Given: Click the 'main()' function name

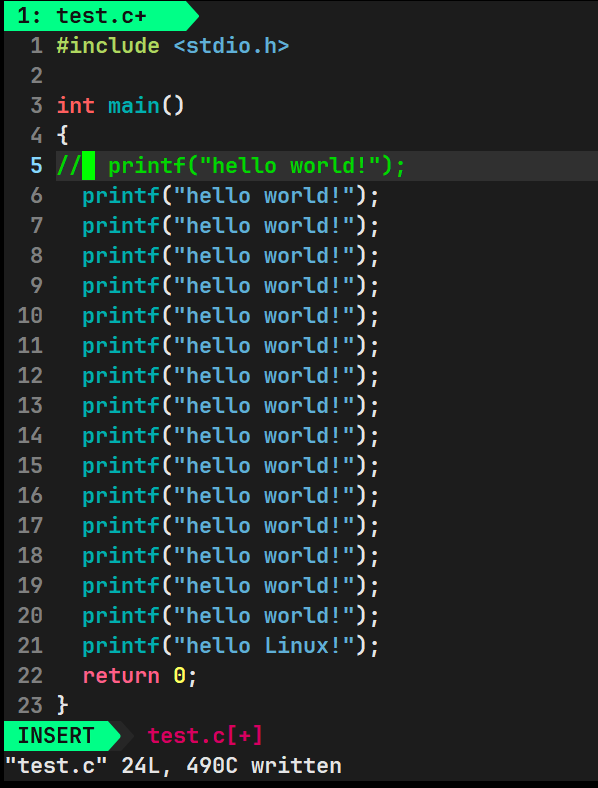Looking at the screenshot, I should pos(146,106).
